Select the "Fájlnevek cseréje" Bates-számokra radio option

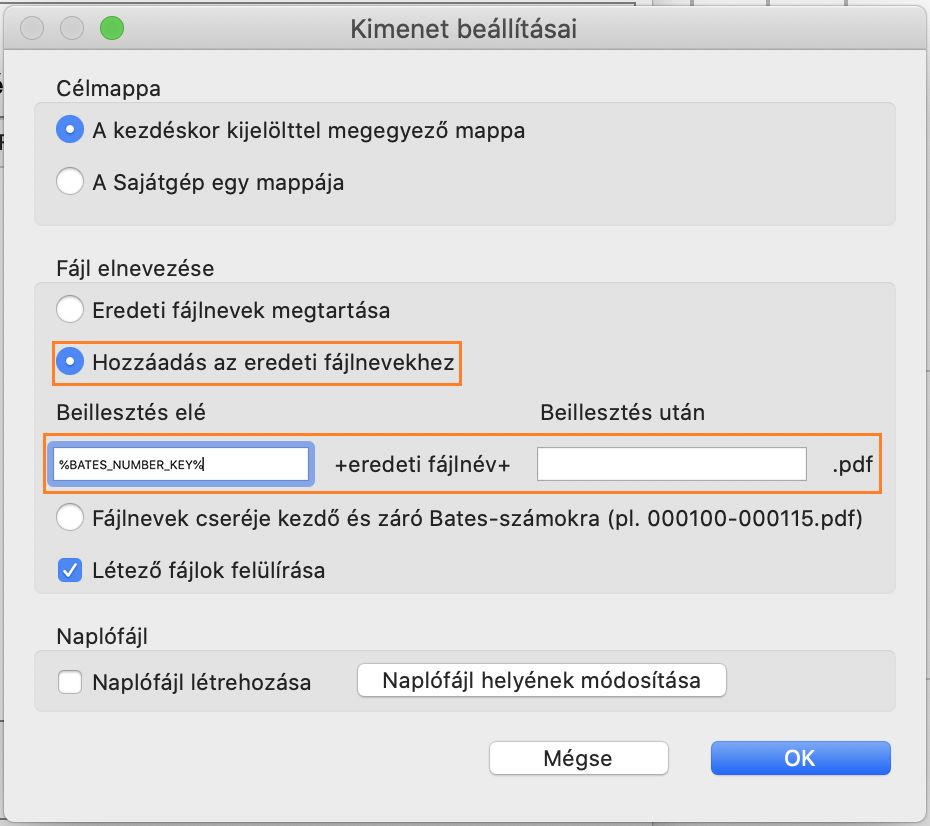pyautogui.click(x=69, y=519)
